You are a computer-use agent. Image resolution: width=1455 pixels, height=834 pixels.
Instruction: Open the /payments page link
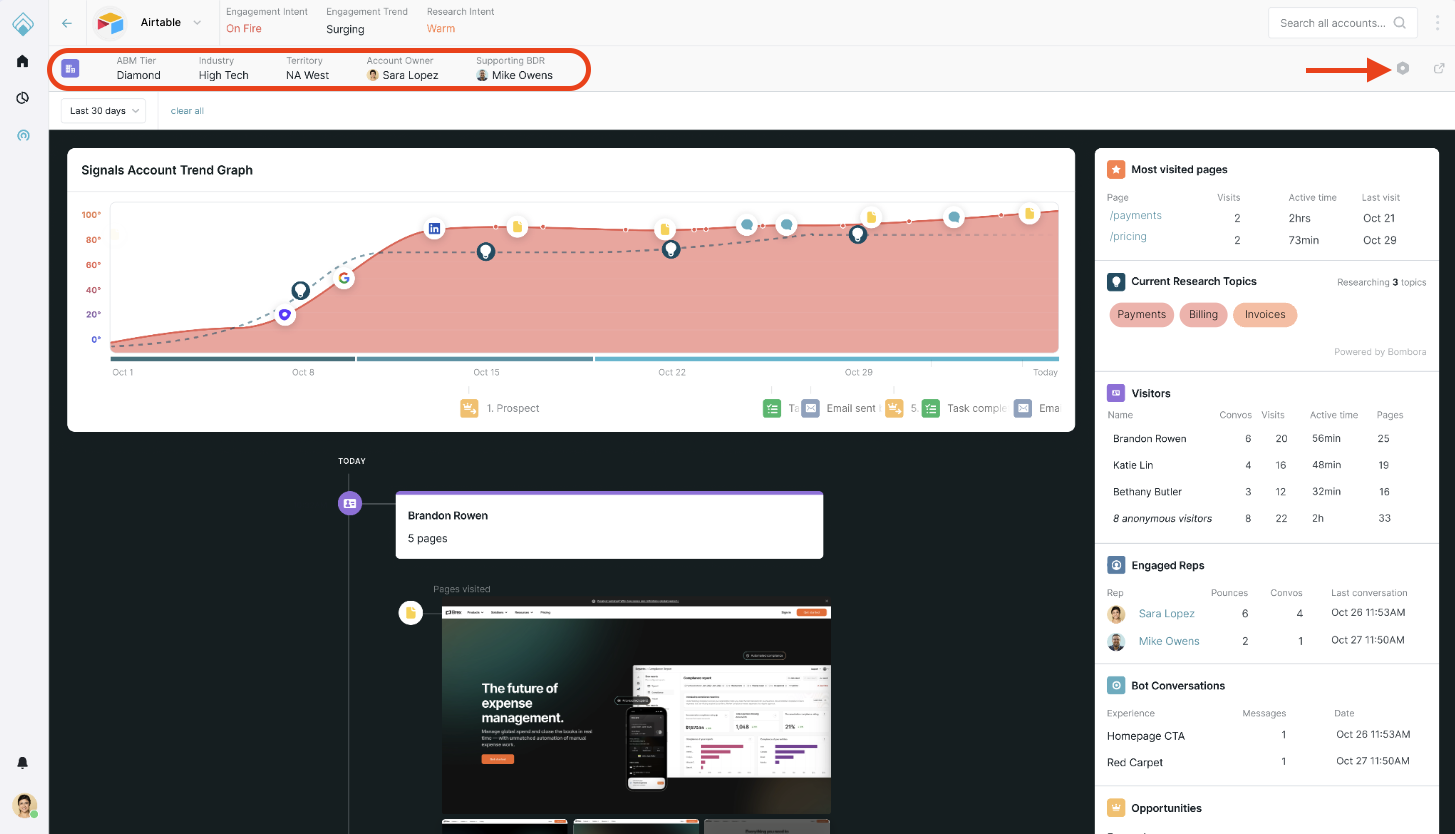click(x=1135, y=215)
